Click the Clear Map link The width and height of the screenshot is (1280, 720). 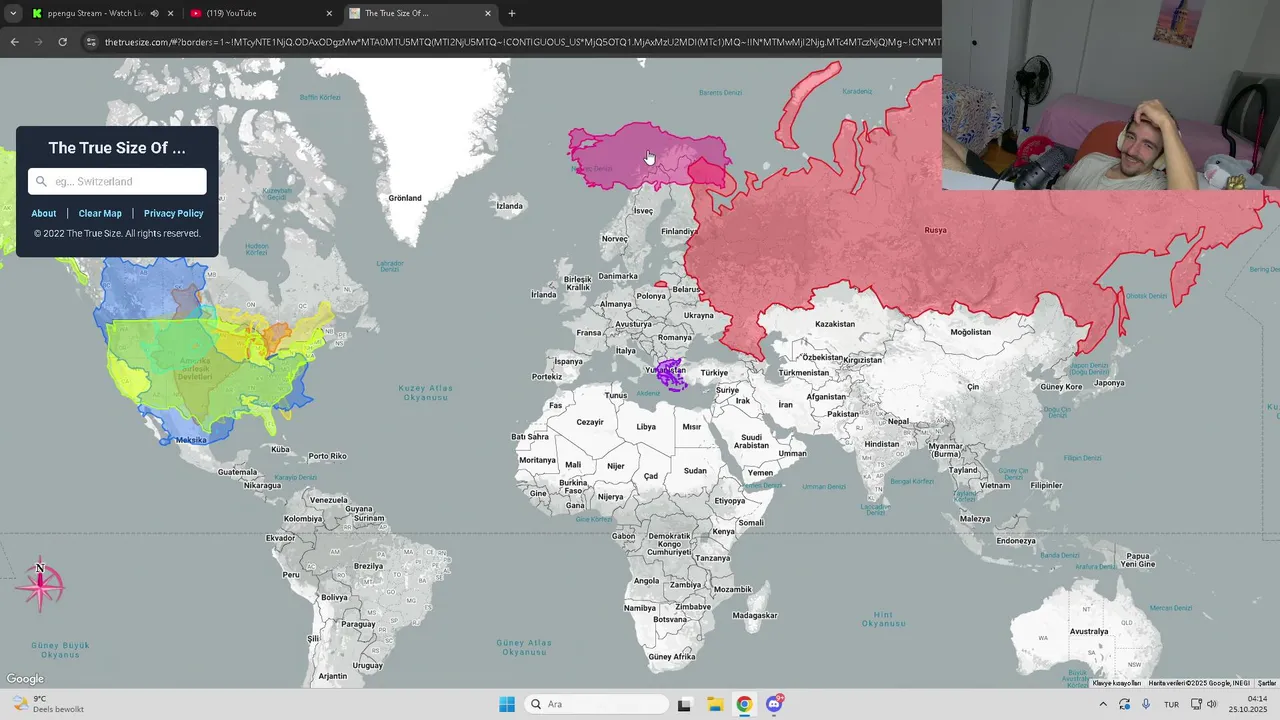pos(100,213)
